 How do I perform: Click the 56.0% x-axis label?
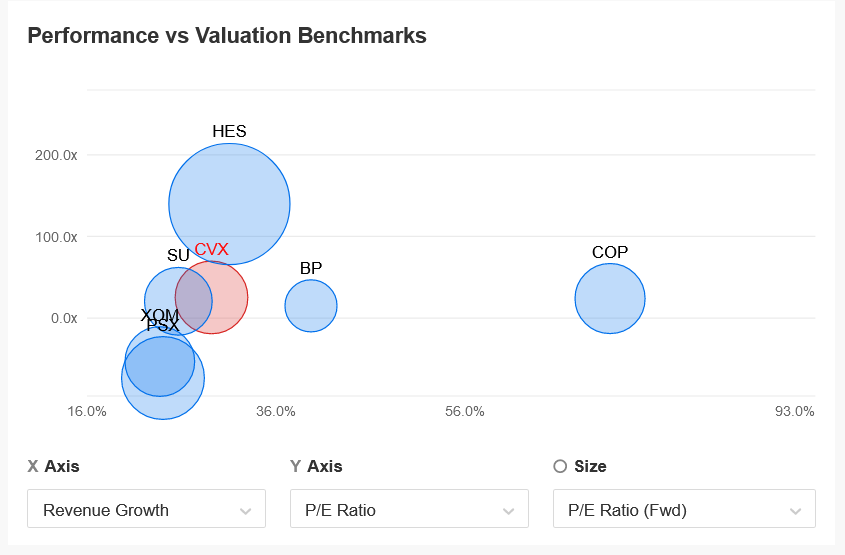[465, 412]
